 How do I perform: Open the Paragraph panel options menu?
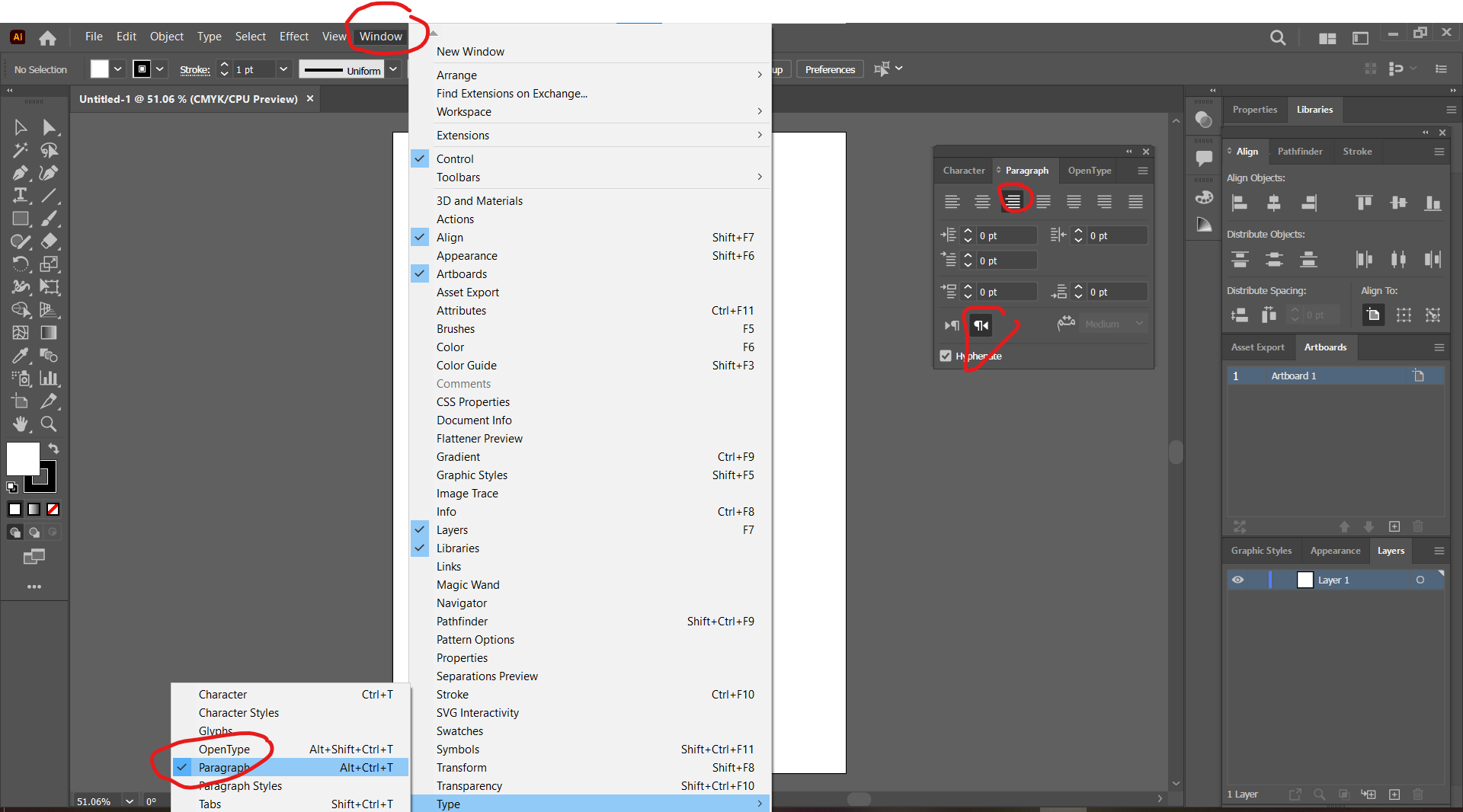click(1143, 171)
